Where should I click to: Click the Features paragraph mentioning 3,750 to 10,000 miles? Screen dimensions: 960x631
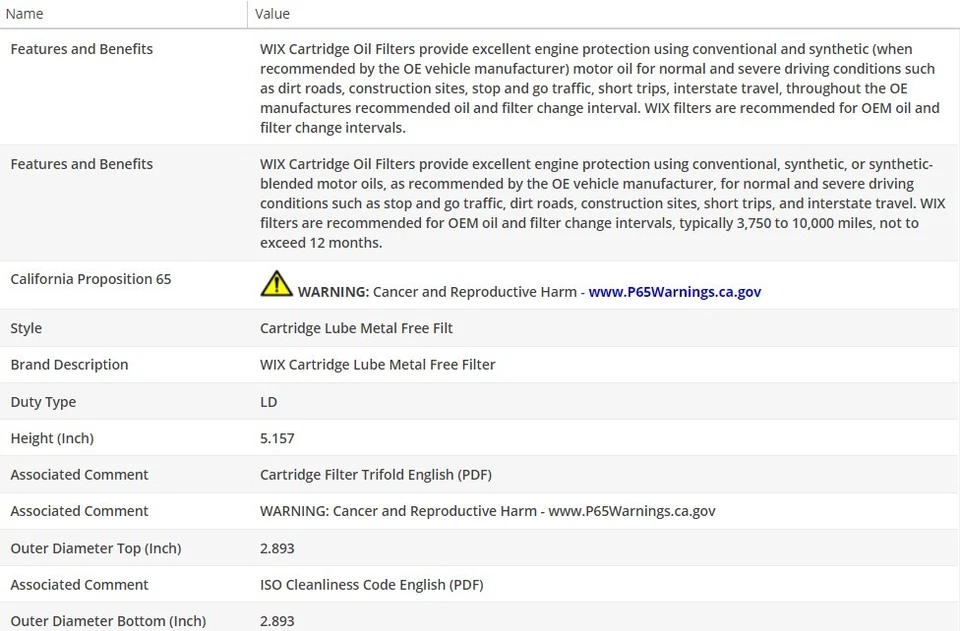pyautogui.click(x=602, y=203)
